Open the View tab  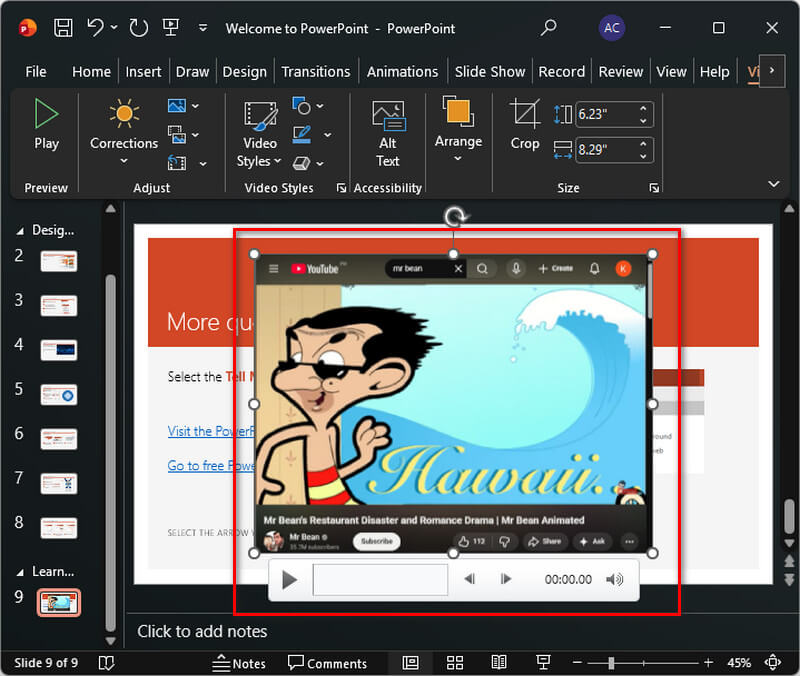point(671,71)
